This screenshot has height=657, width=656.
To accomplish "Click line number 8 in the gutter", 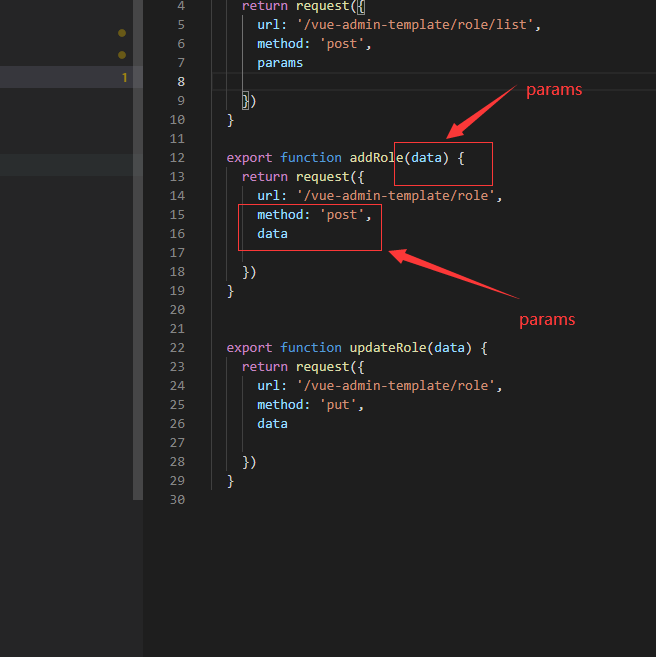I will [181, 81].
